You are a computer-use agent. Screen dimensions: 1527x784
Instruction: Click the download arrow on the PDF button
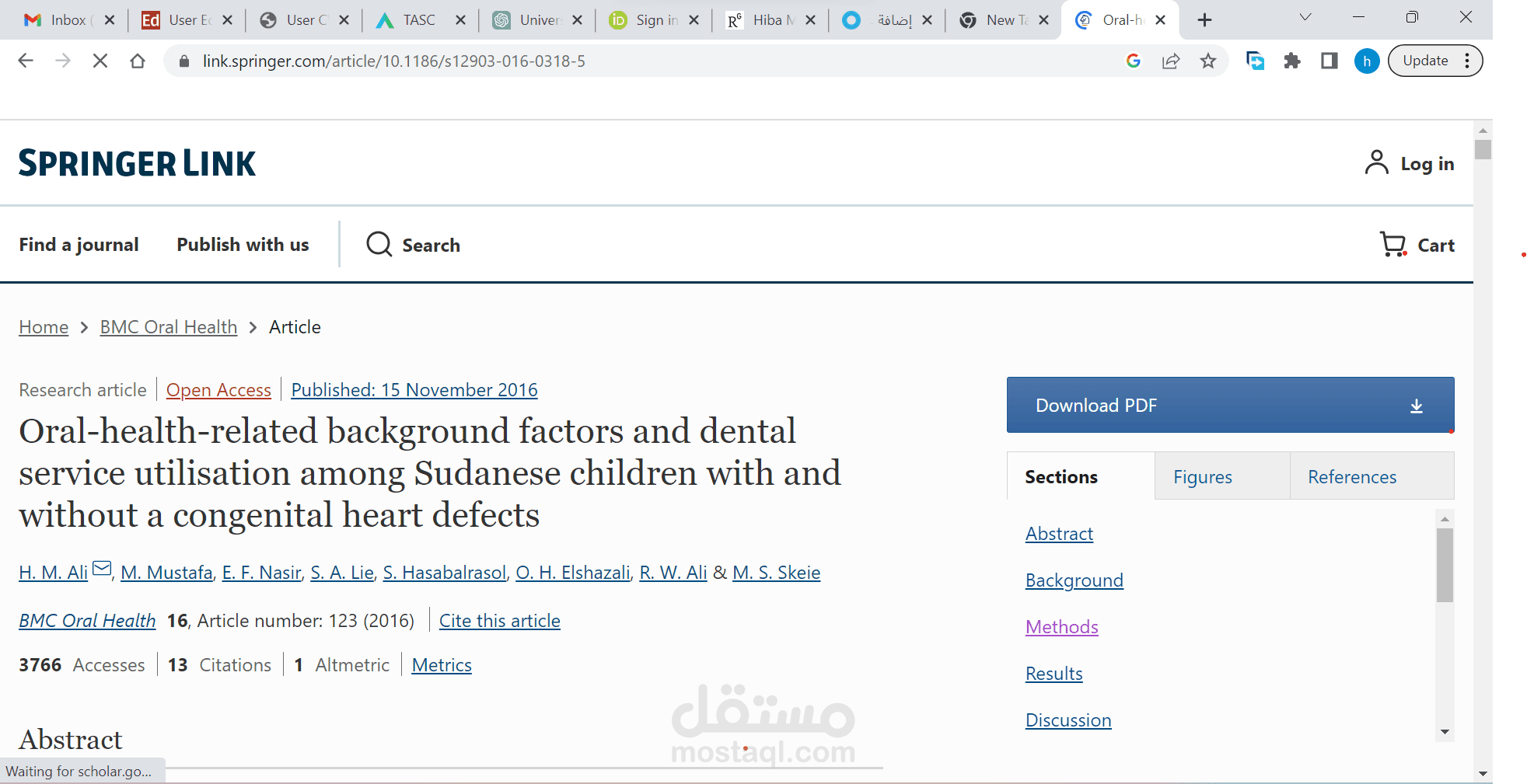tap(1417, 405)
